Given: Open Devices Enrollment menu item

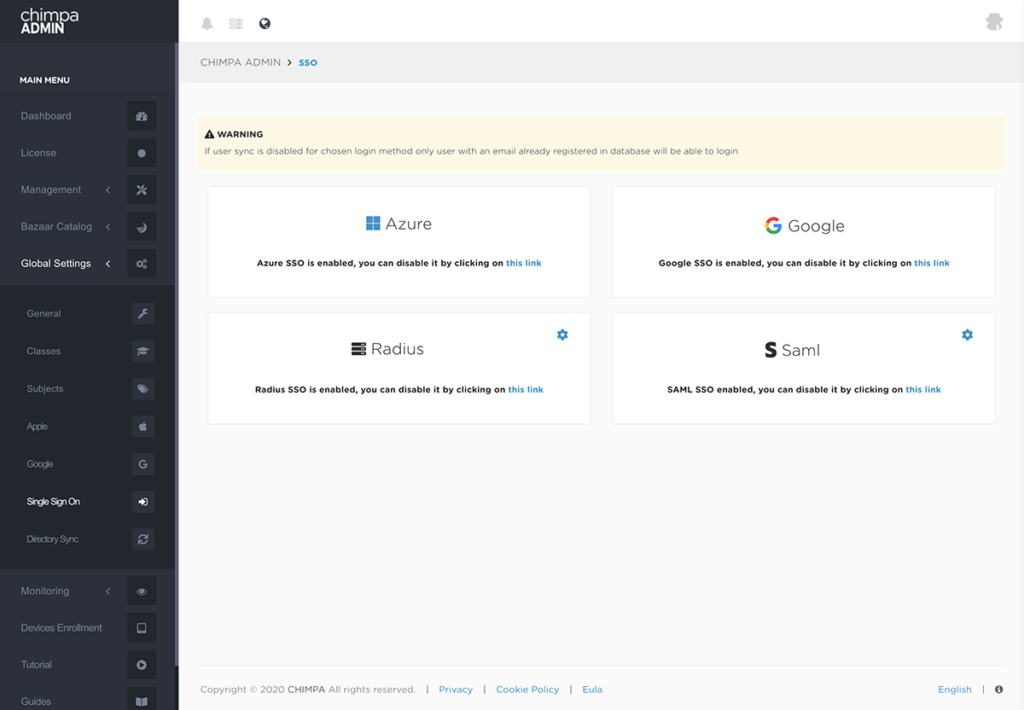Looking at the screenshot, I should point(61,628).
